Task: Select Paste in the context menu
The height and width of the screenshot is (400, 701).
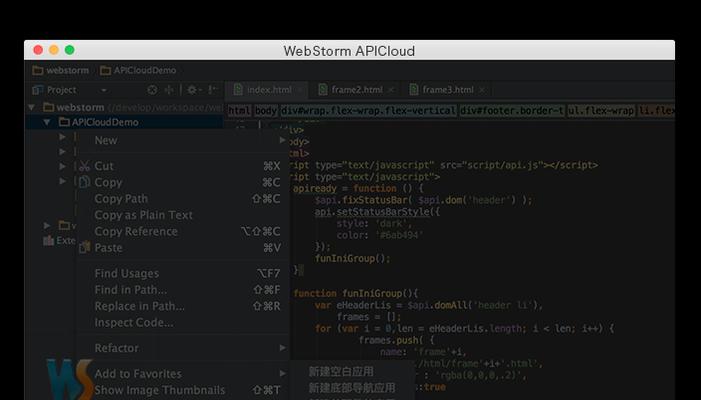Action: tap(183, 248)
